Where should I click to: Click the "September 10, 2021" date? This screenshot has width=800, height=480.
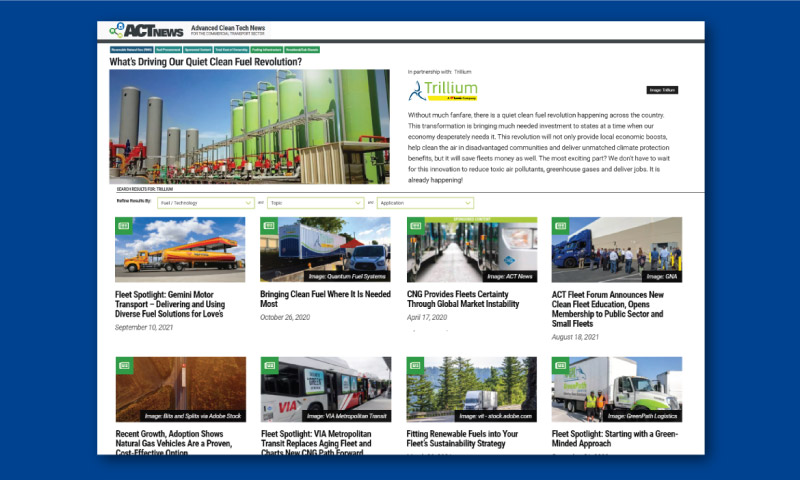point(144,327)
